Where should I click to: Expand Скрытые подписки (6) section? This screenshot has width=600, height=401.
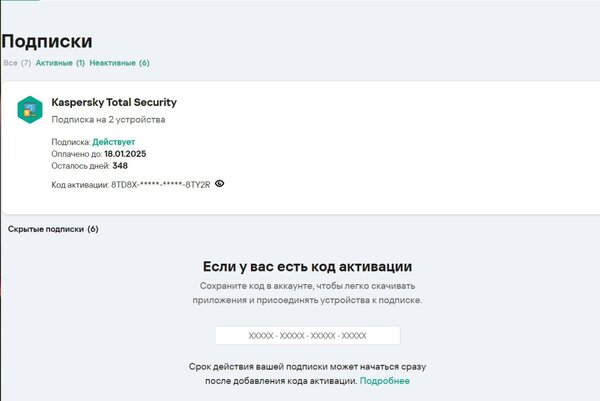pos(53,229)
